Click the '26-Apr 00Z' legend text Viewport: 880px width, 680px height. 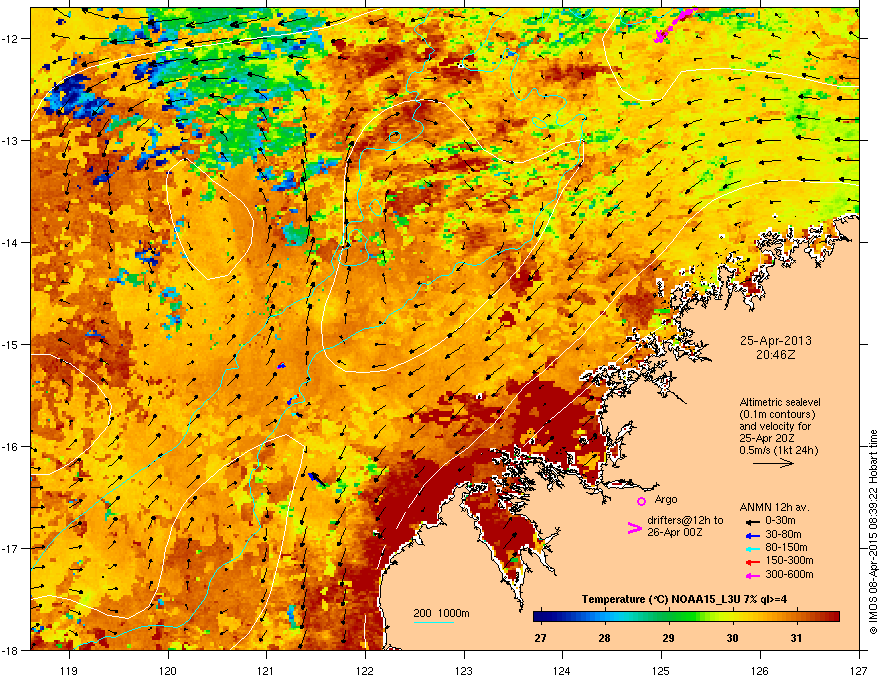coord(675,532)
